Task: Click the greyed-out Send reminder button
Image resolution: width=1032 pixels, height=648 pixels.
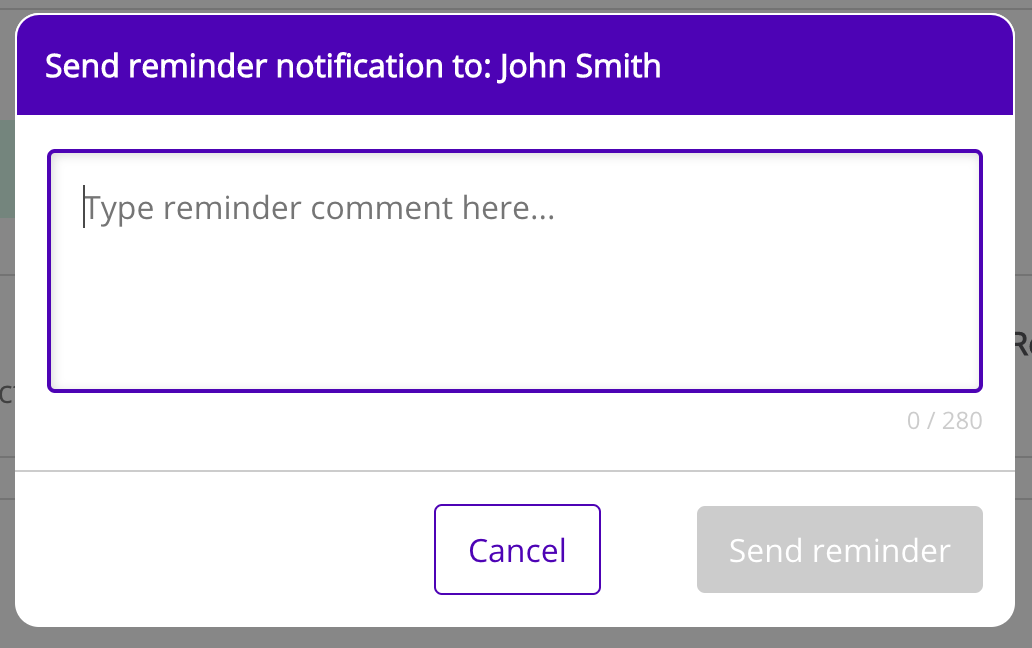Action: click(839, 550)
